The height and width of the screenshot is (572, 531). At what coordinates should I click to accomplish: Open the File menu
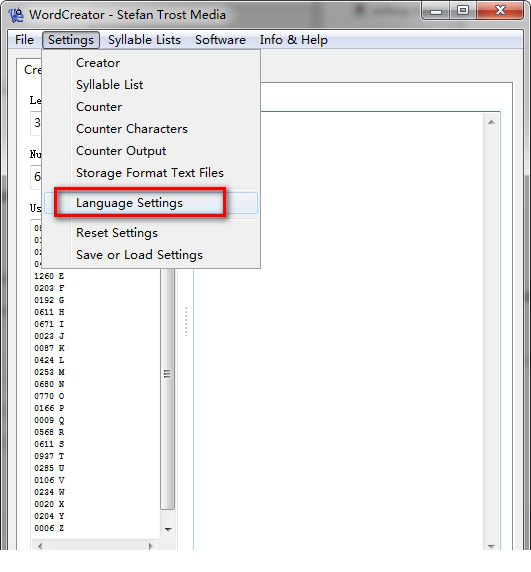[x=24, y=40]
